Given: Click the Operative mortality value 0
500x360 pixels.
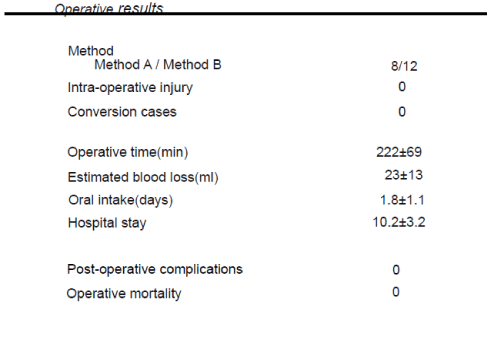Looking at the screenshot, I should 396,292.
